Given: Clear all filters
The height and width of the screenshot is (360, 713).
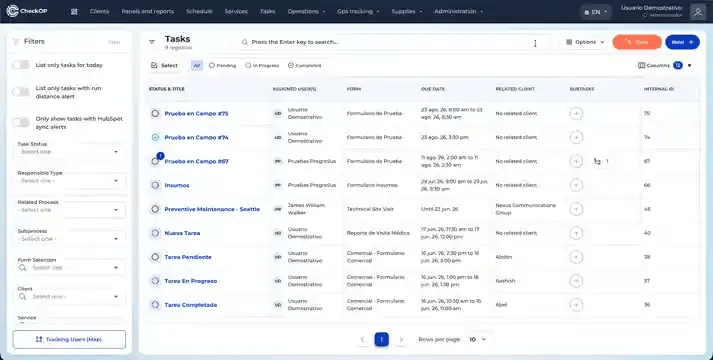Looking at the screenshot, I should 114,42.
